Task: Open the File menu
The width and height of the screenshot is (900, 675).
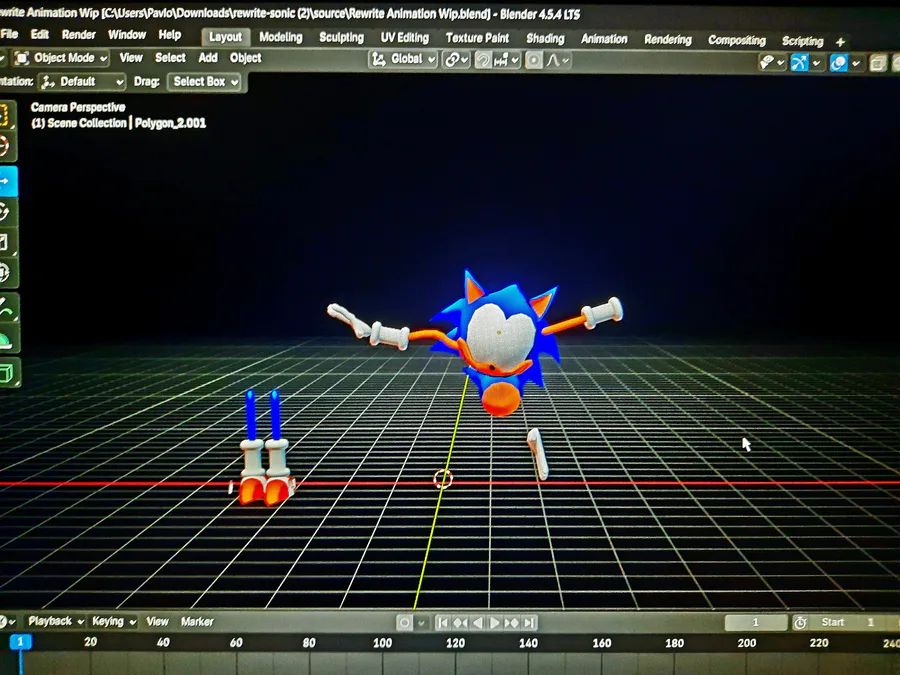Action: (9, 34)
